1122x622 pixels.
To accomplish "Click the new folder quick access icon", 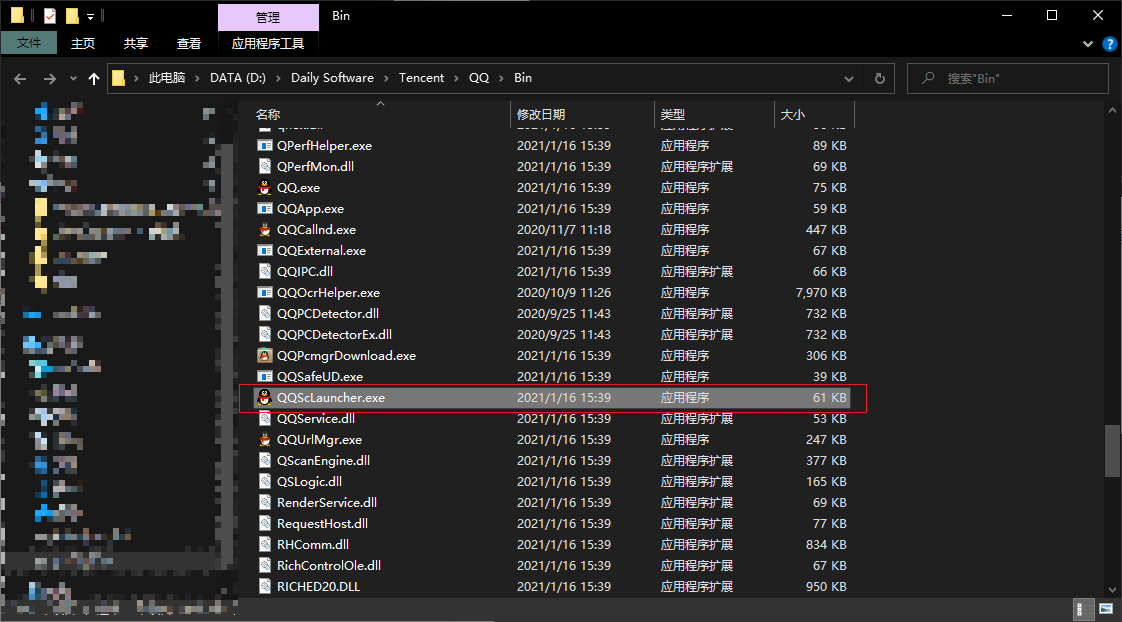I will point(72,16).
